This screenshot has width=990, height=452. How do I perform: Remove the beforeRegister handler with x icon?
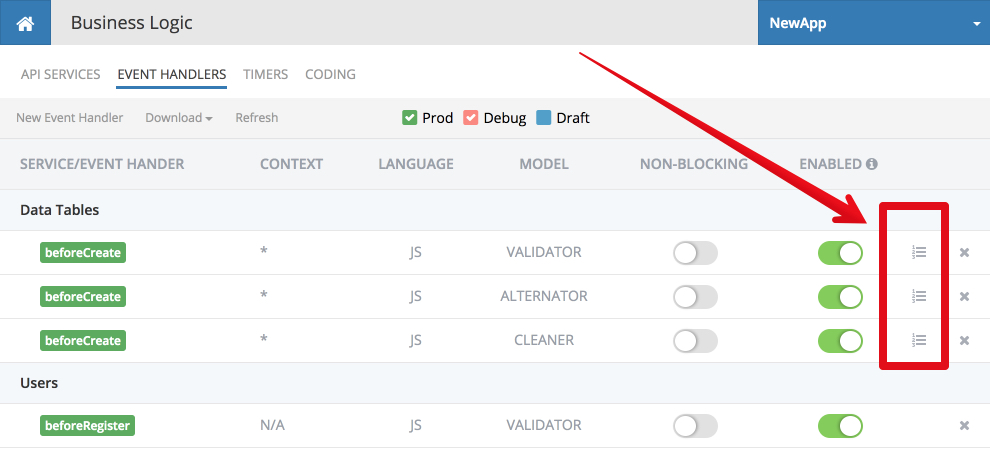click(964, 425)
